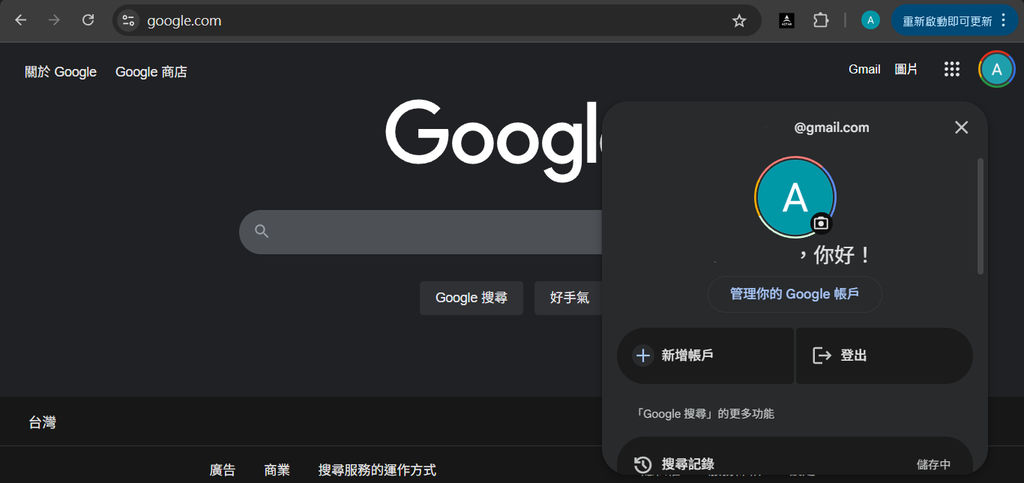Click the google.com address bar

coord(436,21)
